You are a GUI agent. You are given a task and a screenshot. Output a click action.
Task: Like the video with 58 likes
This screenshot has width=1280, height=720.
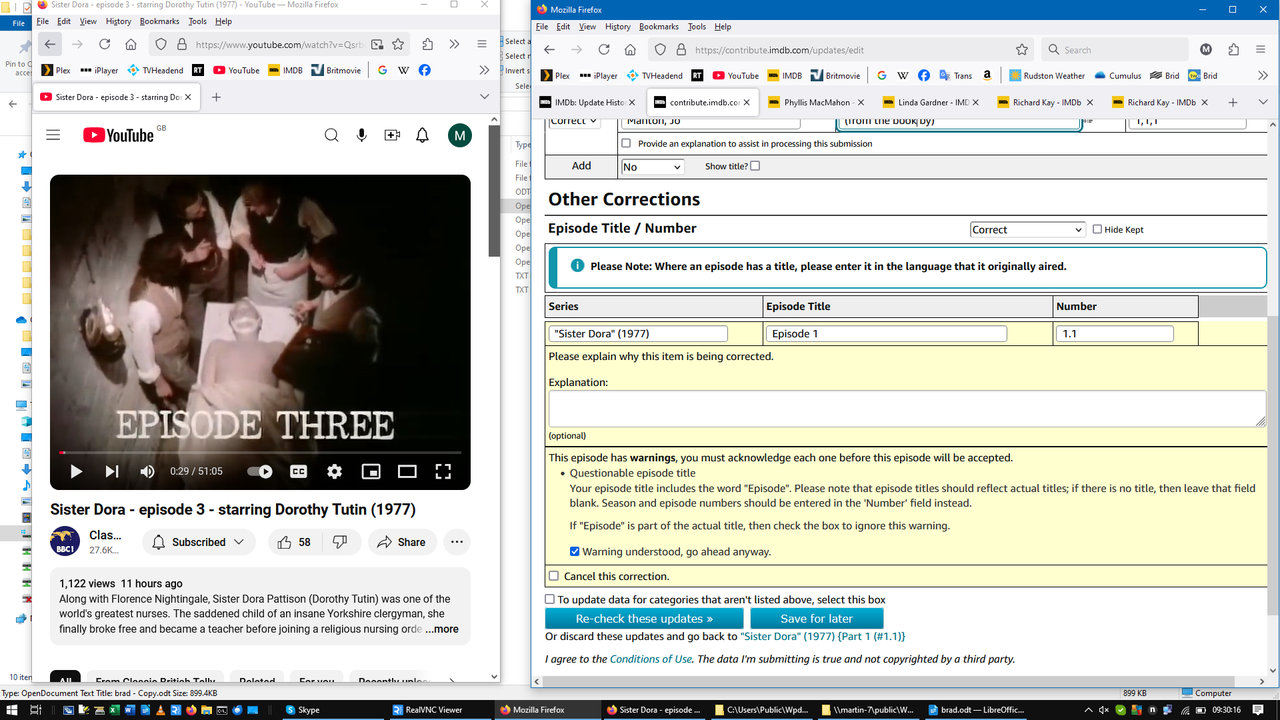[x=293, y=542]
